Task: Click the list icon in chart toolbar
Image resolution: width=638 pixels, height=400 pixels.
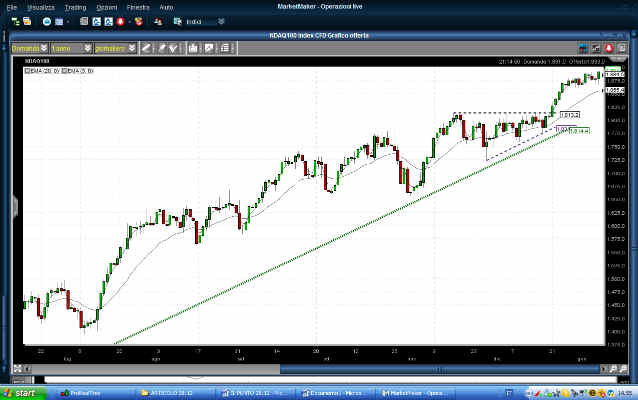Action: click(224, 47)
